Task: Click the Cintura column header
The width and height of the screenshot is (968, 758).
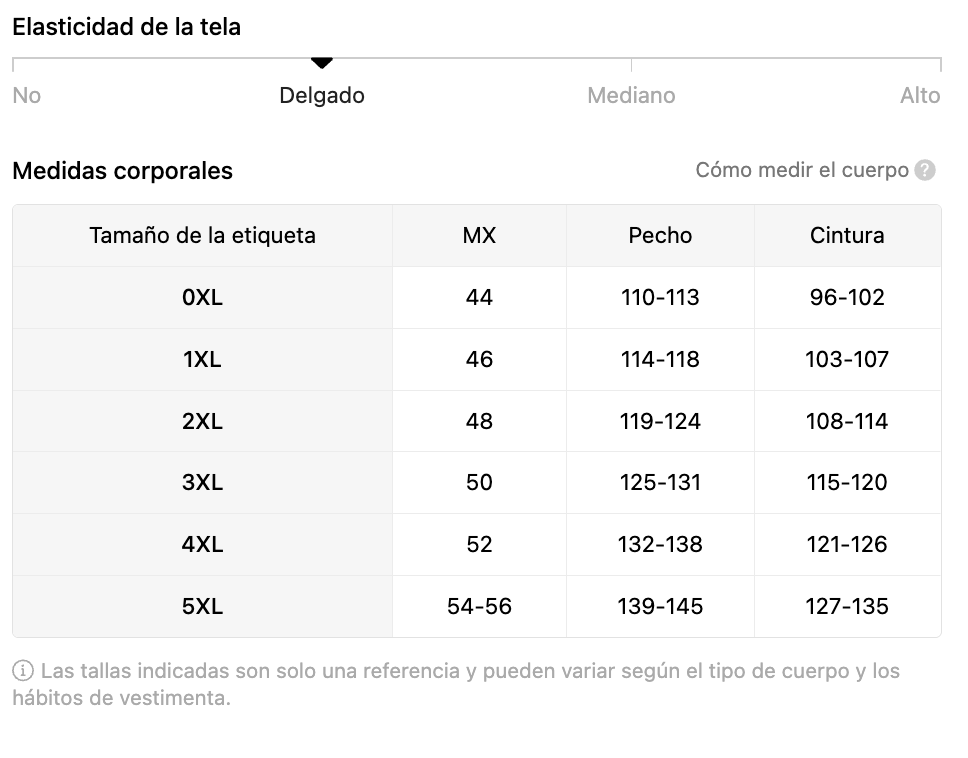Action: 847,235
